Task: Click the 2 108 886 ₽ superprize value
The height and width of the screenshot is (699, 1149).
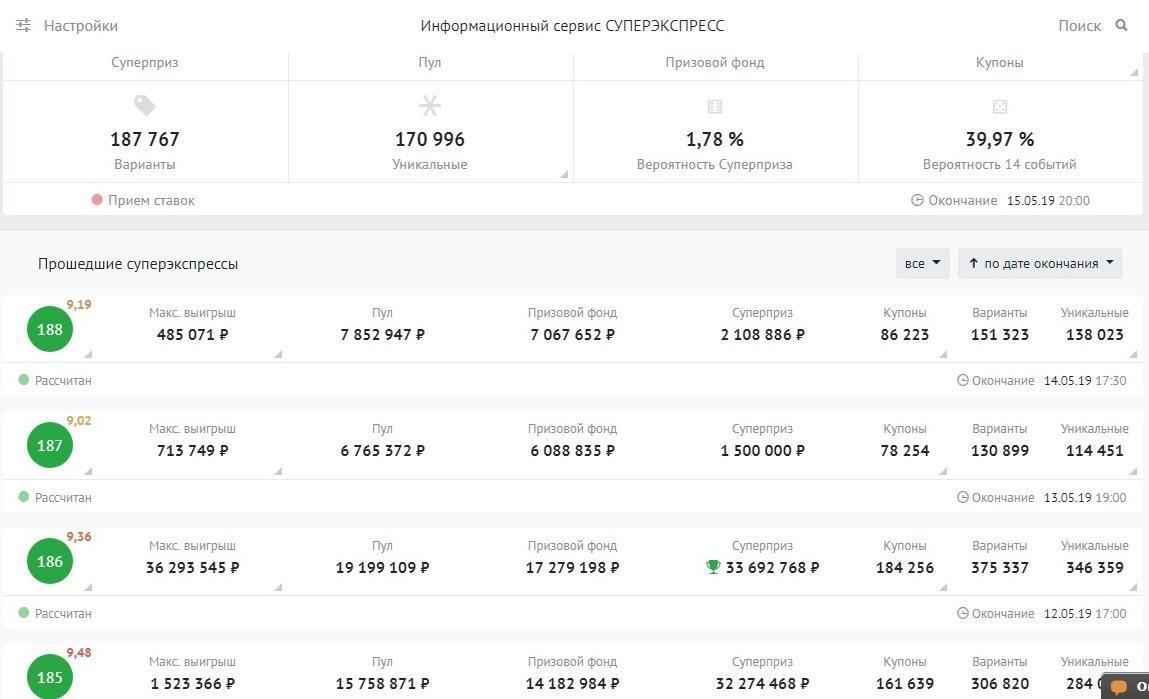Action: click(x=762, y=335)
